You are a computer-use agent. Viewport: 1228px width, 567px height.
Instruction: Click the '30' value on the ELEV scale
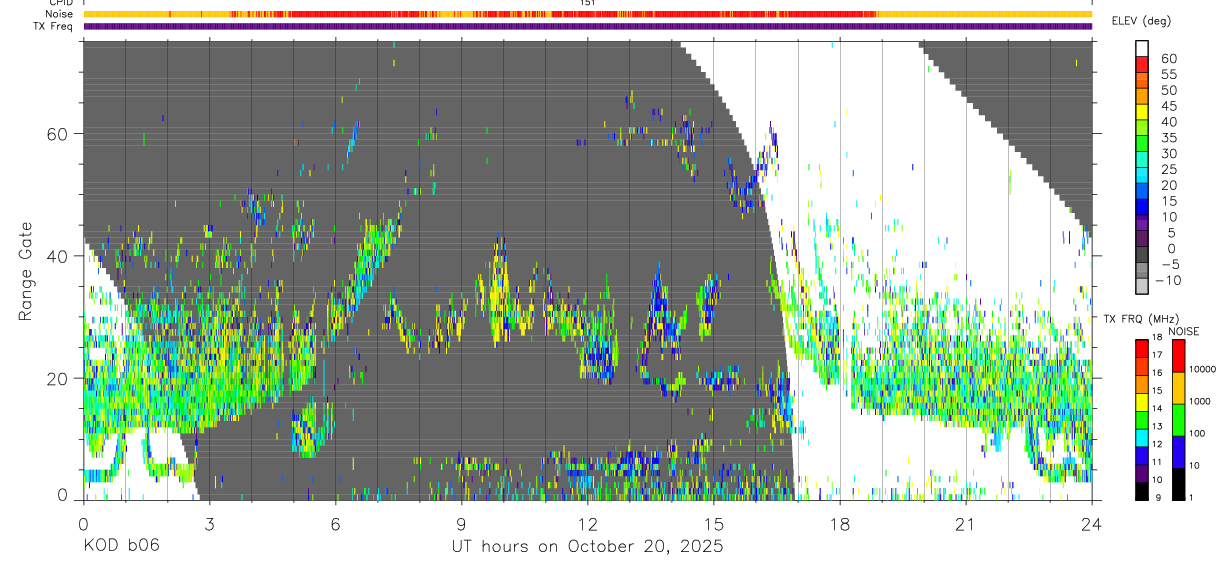(x=1168, y=154)
